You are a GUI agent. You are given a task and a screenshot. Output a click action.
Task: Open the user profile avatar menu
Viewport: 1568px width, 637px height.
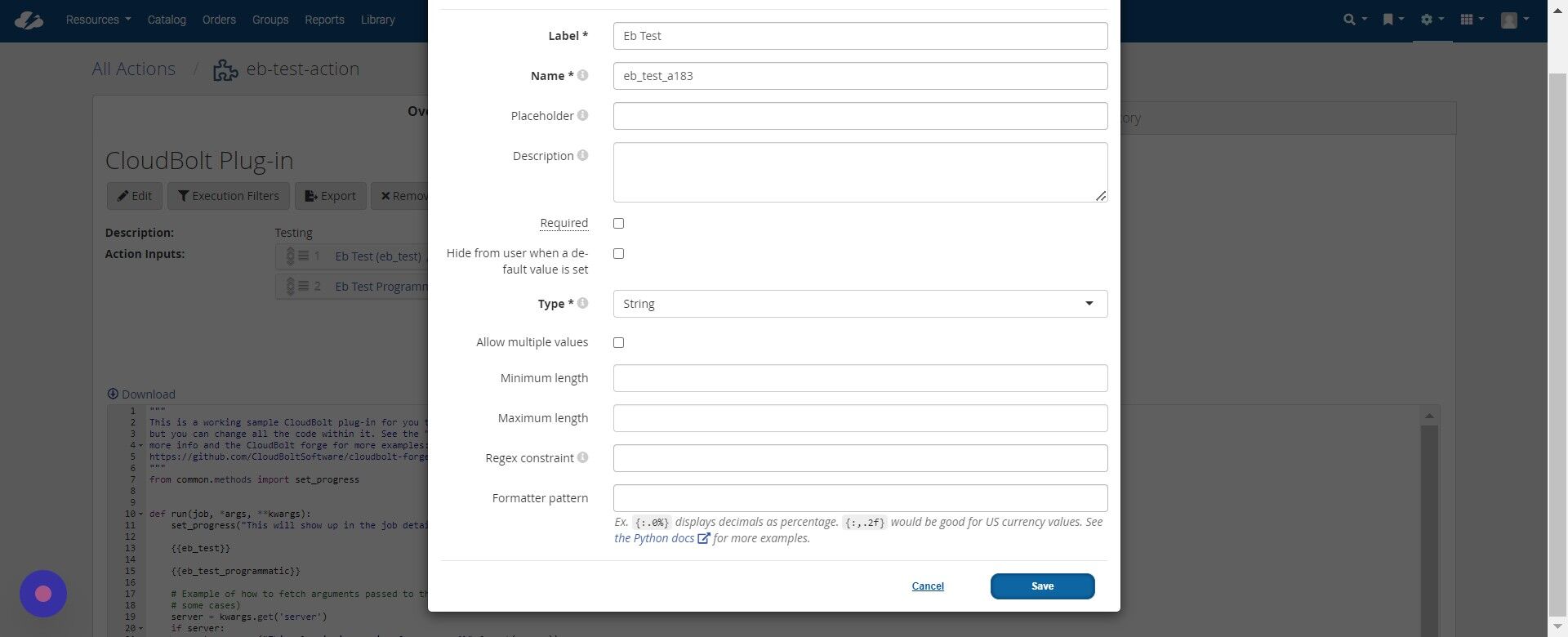tap(1515, 20)
